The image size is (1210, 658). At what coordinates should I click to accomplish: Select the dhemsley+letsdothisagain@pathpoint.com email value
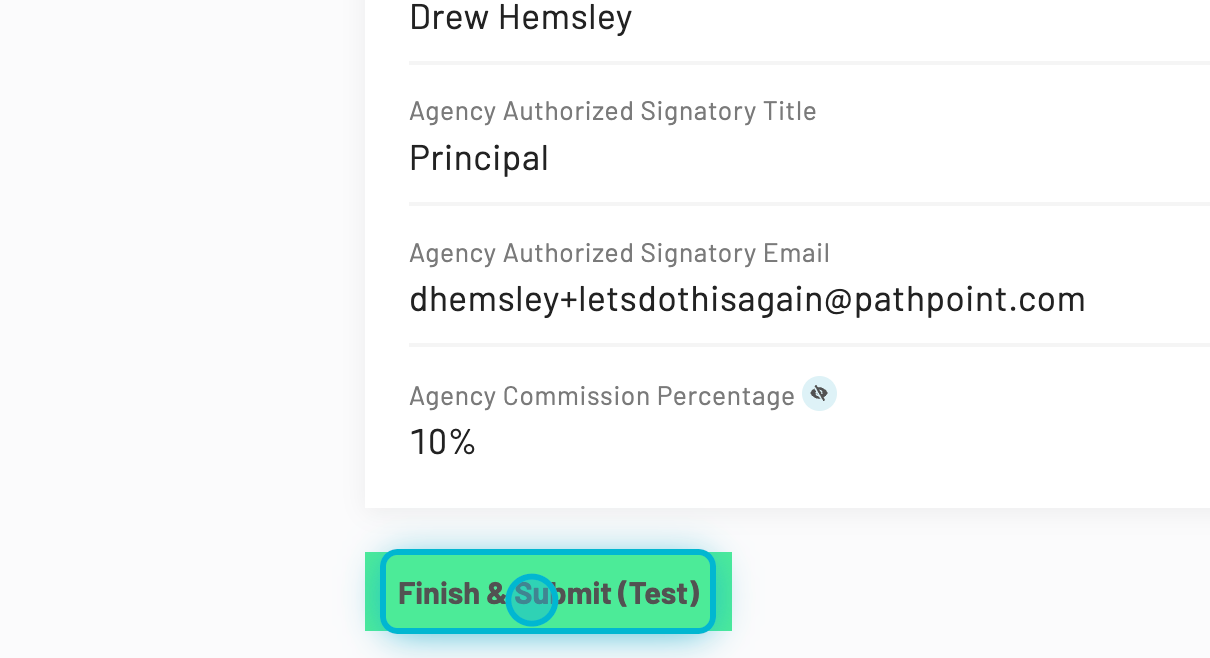pos(747,299)
